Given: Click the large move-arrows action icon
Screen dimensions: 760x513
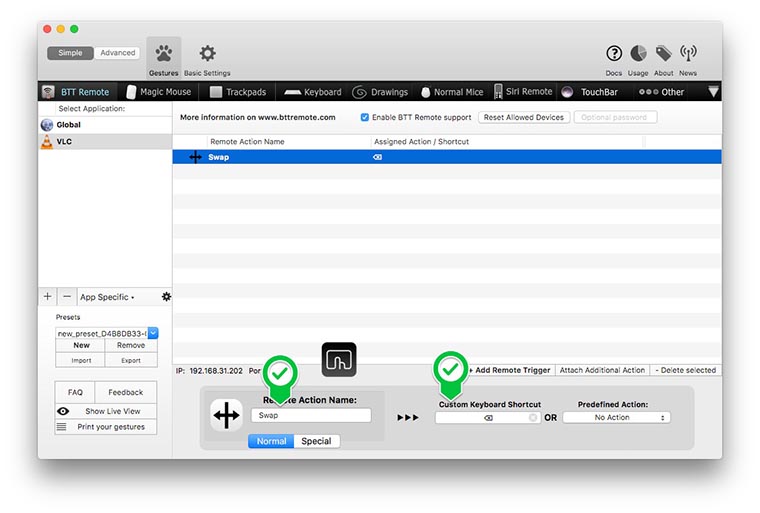Looking at the screenshot, I should point(226,416).
